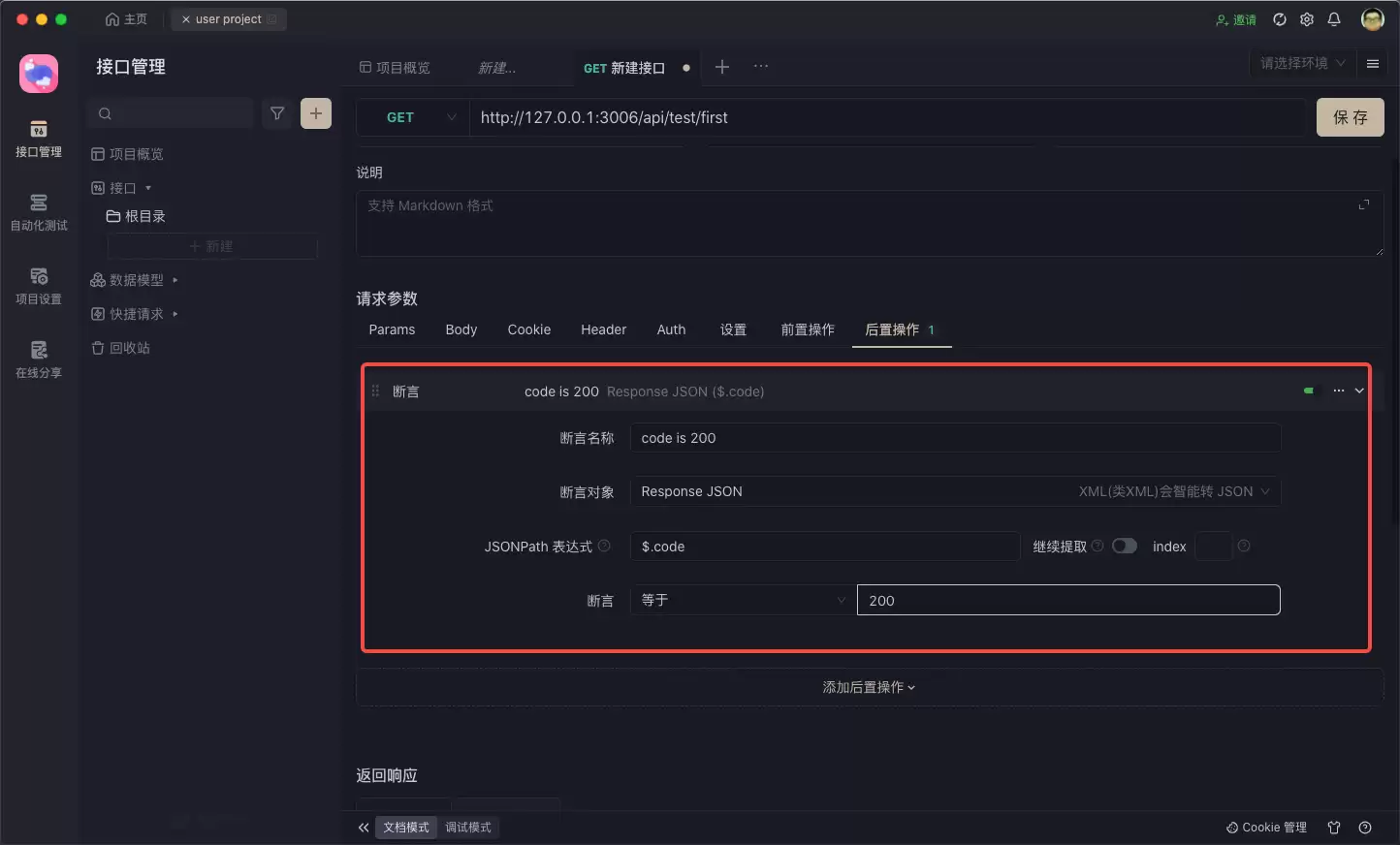This screenshot has width=1400, height=845.
Task: Select 项目概览 in the sidebar tree
Action: coord(127,154)
